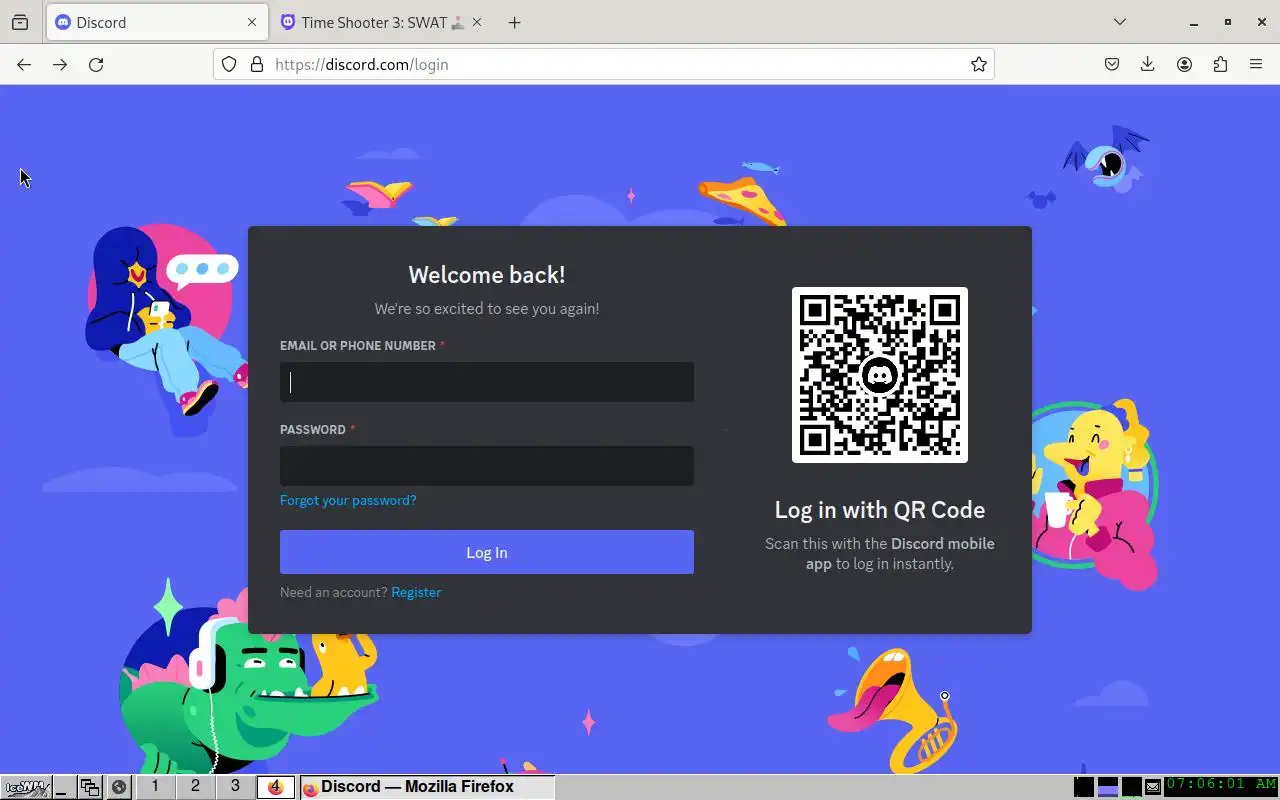Switch to the Time Shooter 3: SWAT tab
Image resolution: width=1280 pixels, height=800 pixels.
tap(381, 22)
